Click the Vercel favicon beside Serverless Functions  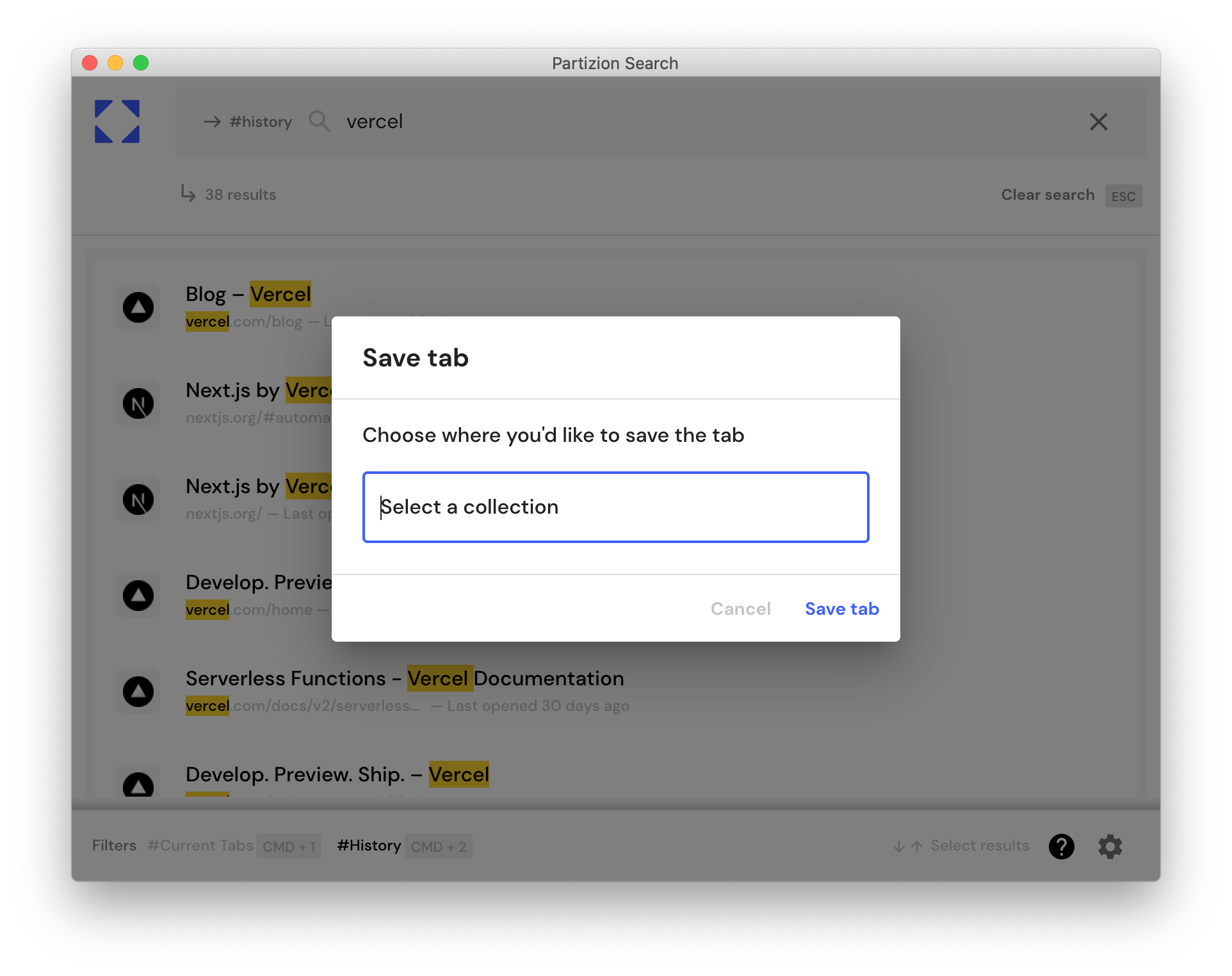[138, 692]
